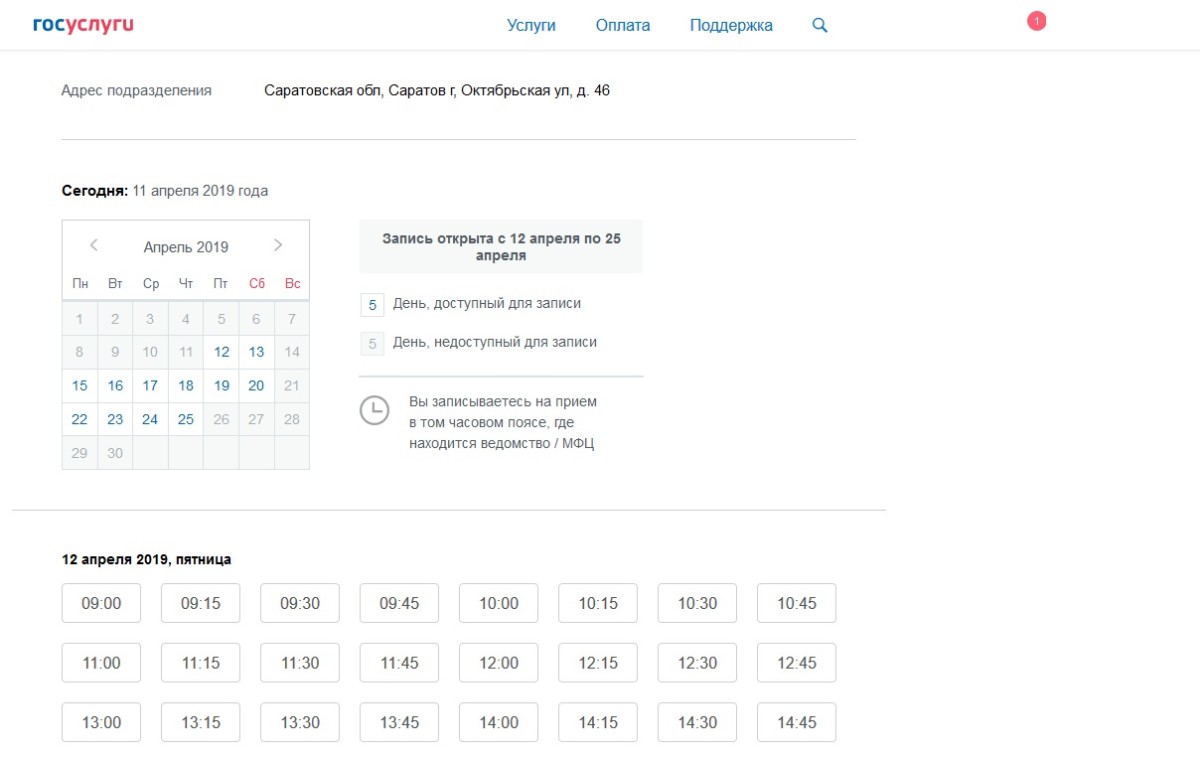Pick April 20 on the calendar
The height and width of the screenshot is (758, 1200).
click(x=256, y=386)
